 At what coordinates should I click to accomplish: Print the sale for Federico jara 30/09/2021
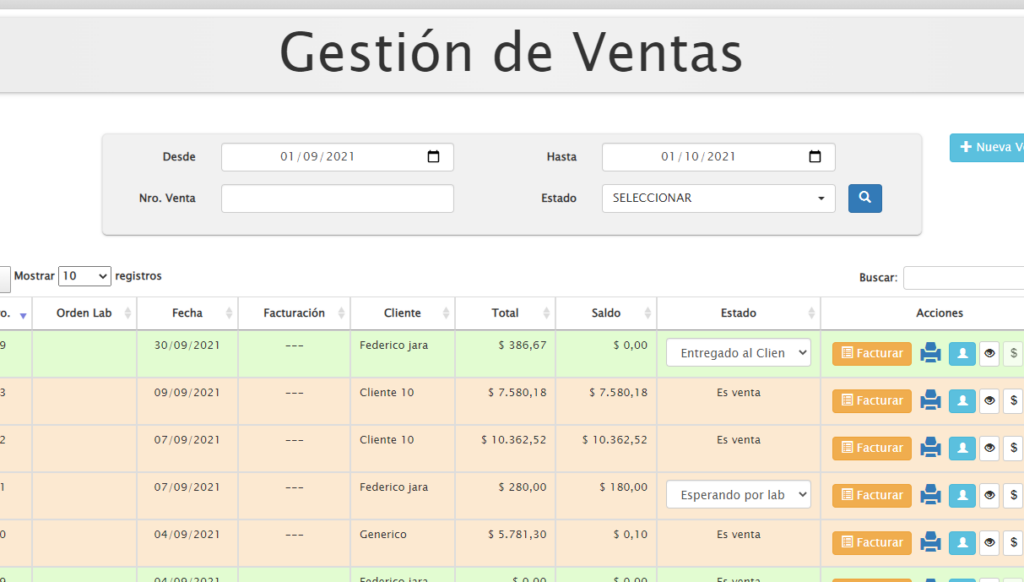931,353
